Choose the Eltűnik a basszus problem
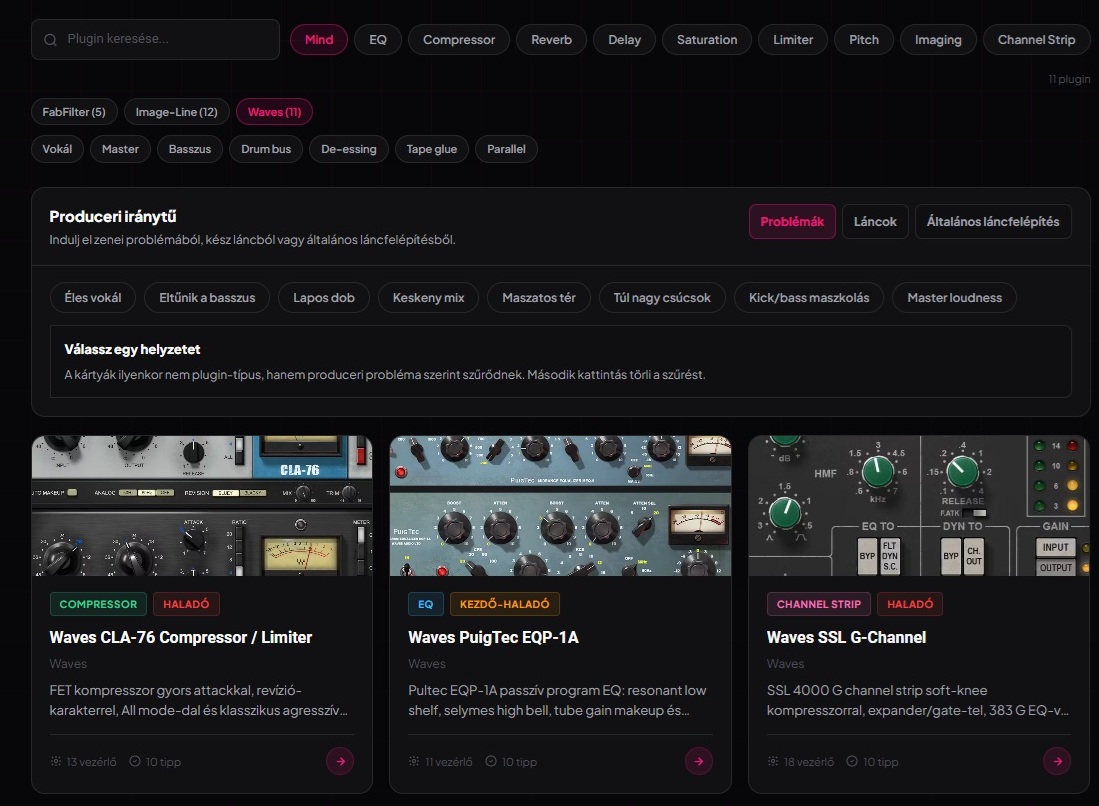The image size is (1099, 806). (x=207, y=298)
